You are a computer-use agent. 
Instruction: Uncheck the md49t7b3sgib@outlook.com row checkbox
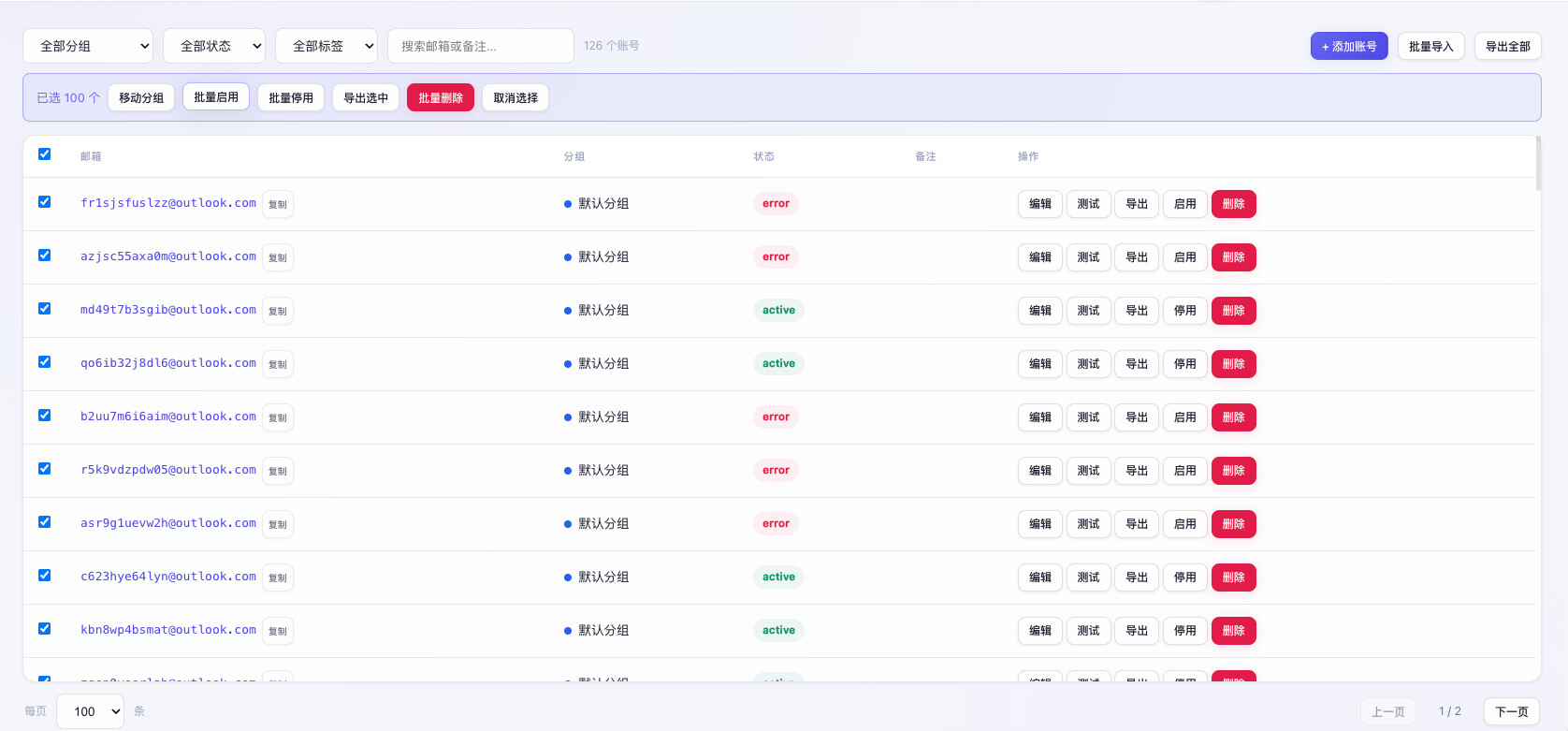tap(44, 308)
